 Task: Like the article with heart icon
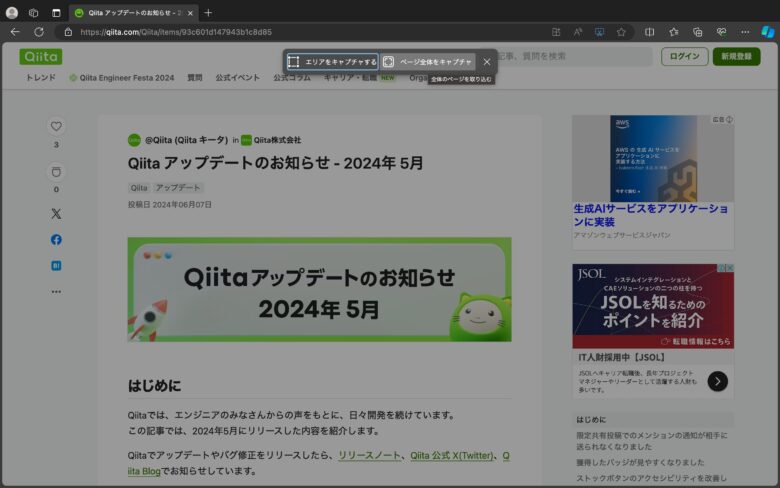pyautogui.click(x=56, y=126)
